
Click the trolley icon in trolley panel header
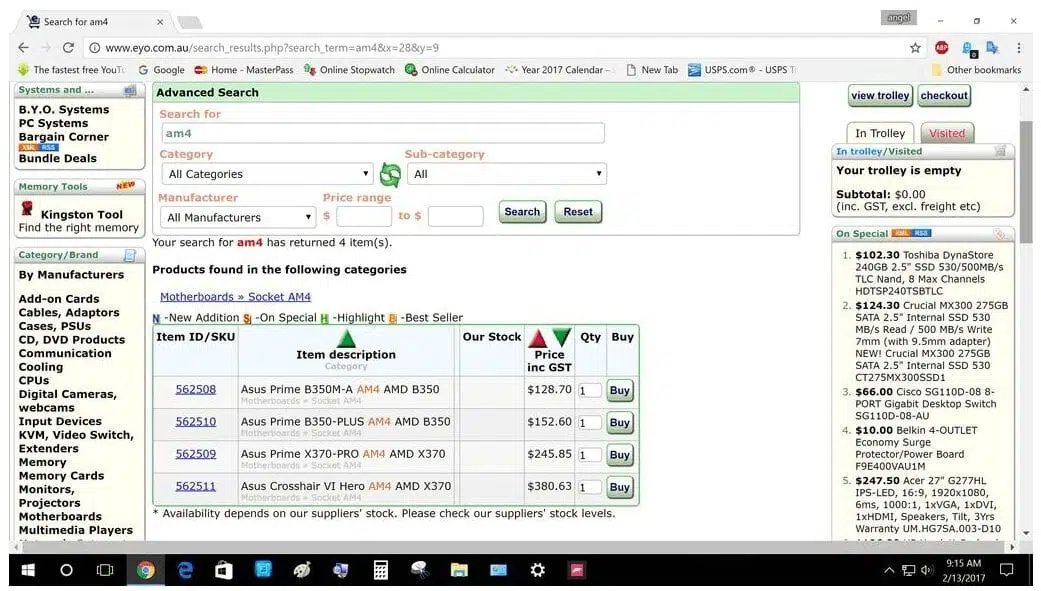point(1001,151)
